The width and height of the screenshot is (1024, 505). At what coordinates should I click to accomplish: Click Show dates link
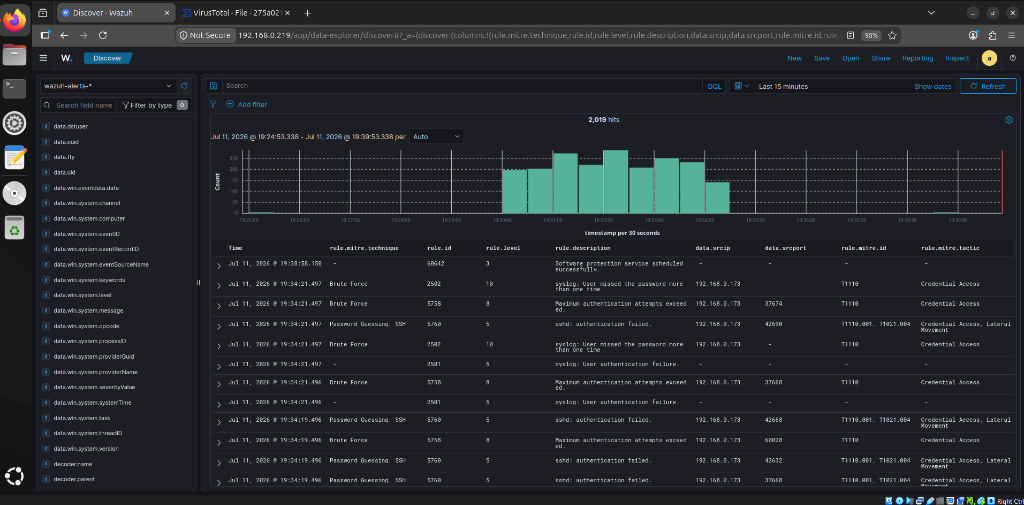933,86
